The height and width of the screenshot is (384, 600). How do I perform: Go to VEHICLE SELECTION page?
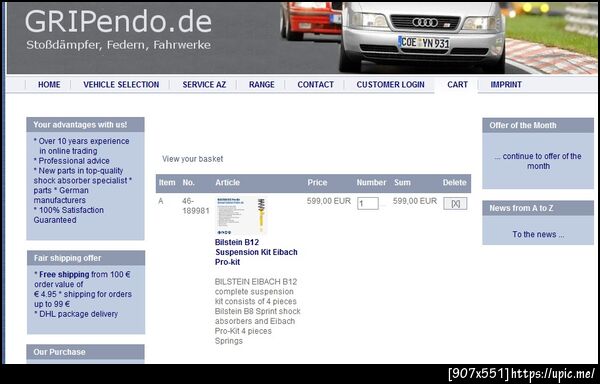point(121,85)
